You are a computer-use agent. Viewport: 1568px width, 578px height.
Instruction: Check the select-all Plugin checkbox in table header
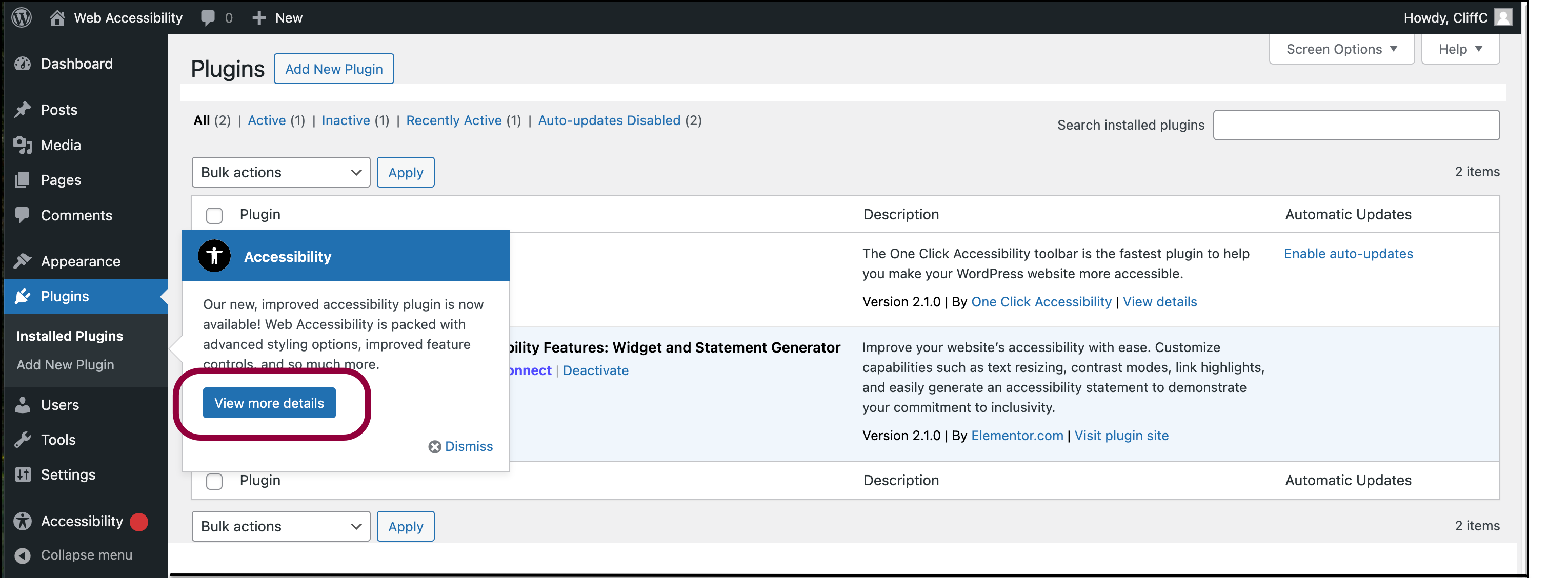(214, 215)
